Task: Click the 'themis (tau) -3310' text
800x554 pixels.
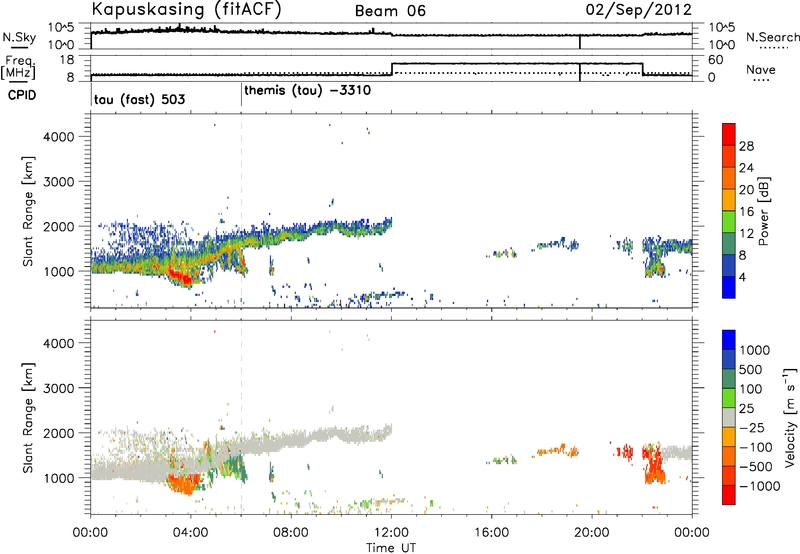Action: point(308,91)
